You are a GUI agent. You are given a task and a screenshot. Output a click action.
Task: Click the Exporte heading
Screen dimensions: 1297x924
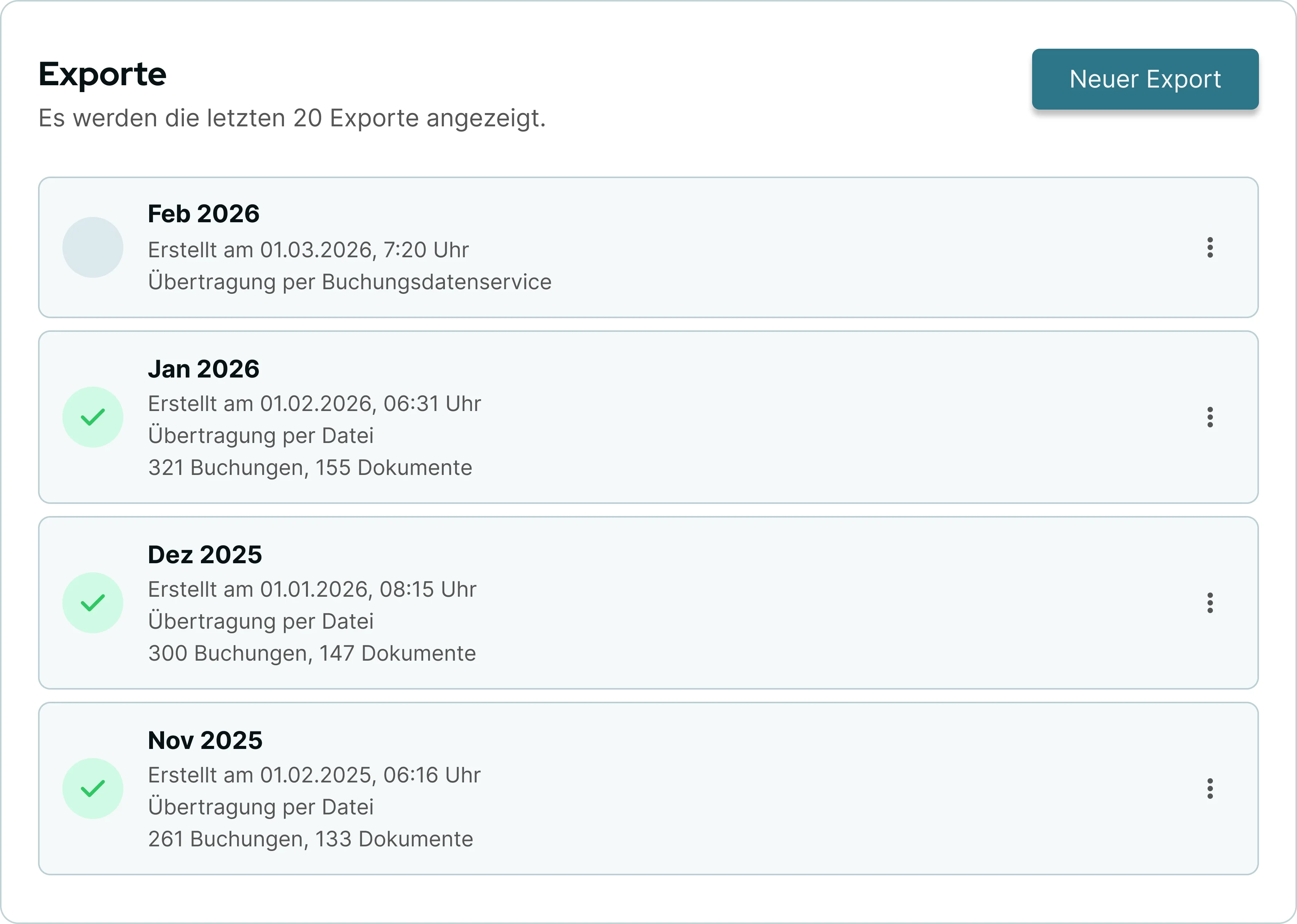tap(102, 75)
